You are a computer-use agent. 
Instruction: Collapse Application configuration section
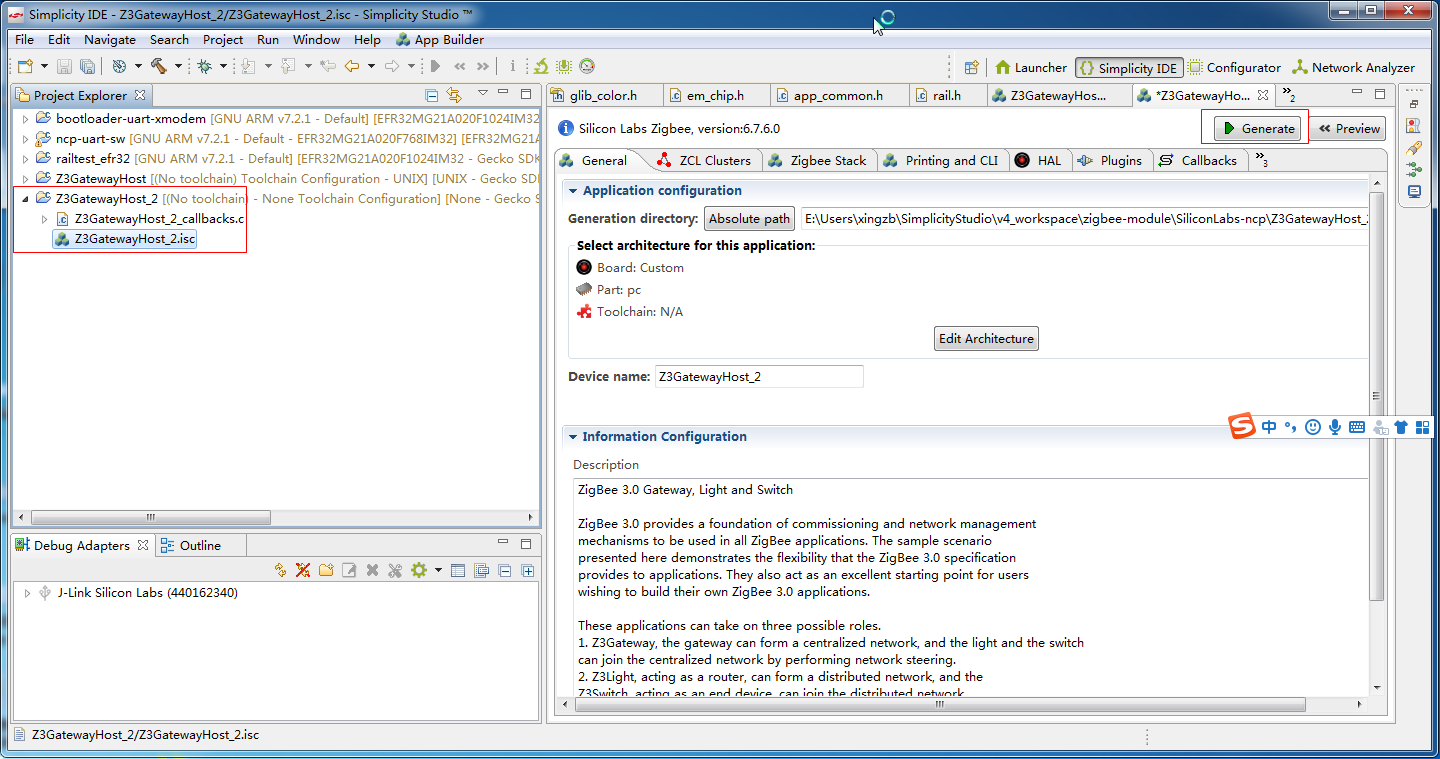(x=573, y=191)
